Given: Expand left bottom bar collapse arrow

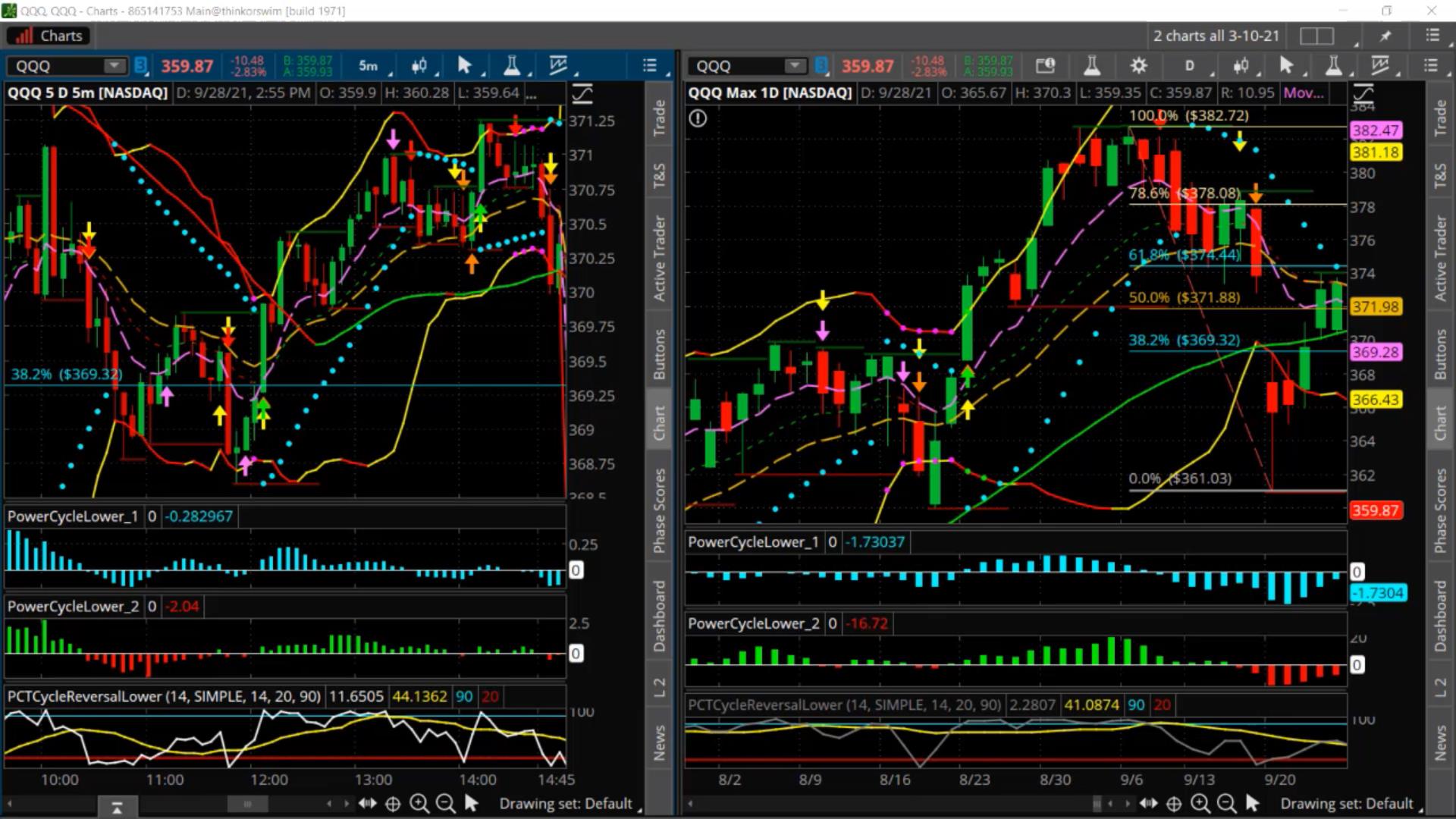Looking at the screenshot, I should 117,808.
